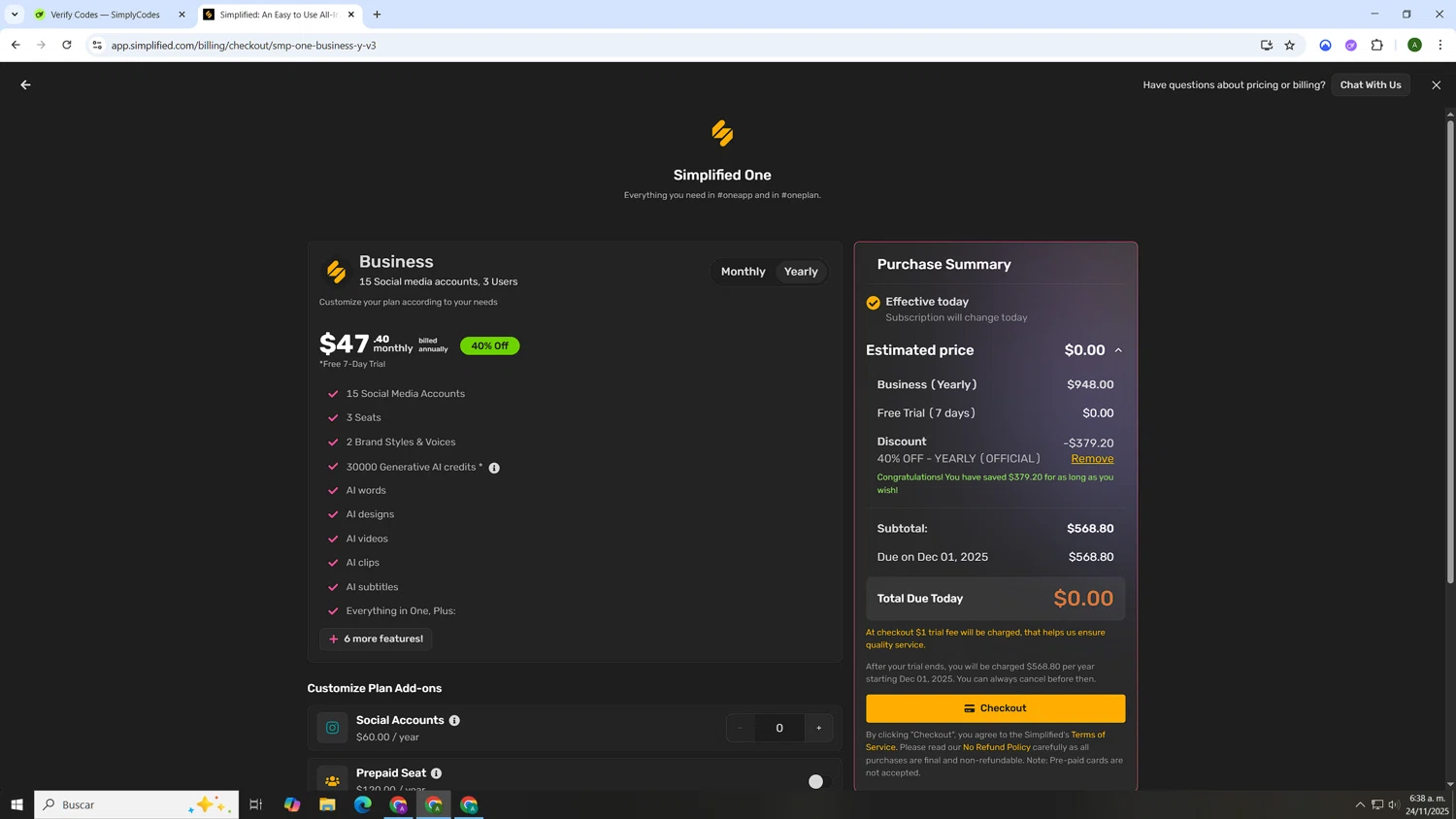1456x819 pixels.
Task: Open File Explorer from taskbar
Action: coord(327,804)
